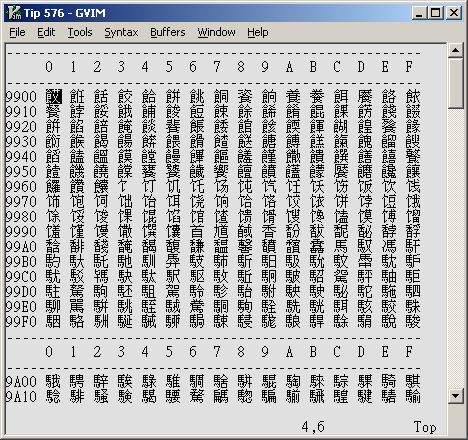Open the Tools menu

coord(80,32)
